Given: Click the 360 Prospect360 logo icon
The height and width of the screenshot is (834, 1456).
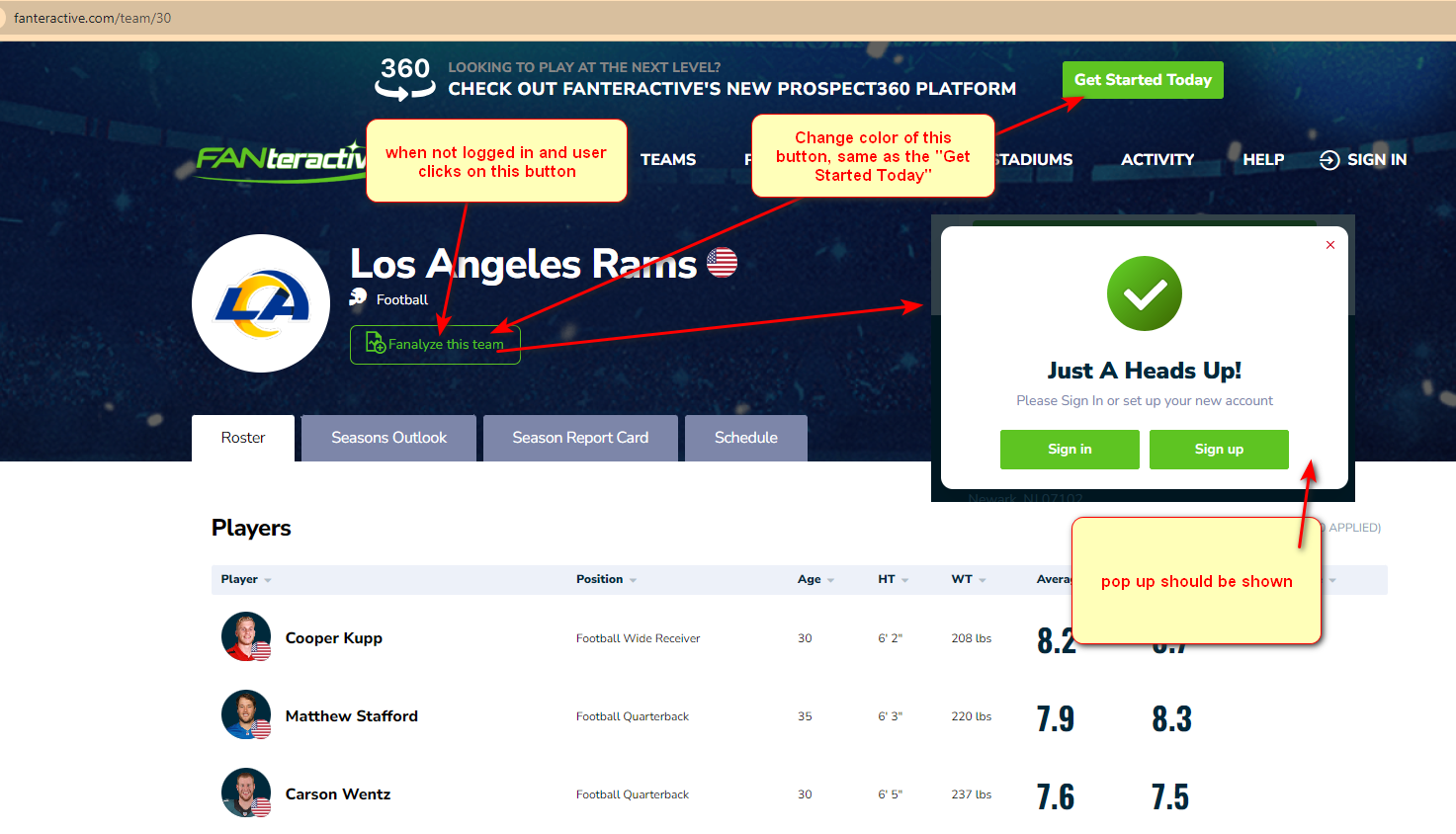Looking at the screenshot, I should [405, 79].
